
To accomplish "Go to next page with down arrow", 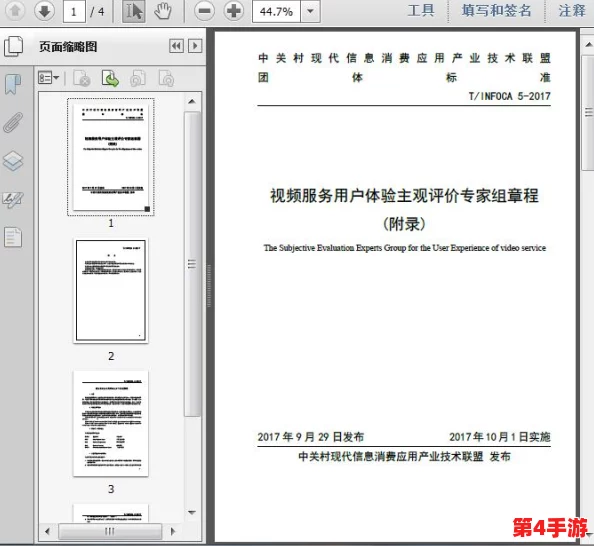I will click(x=44, y=11).
